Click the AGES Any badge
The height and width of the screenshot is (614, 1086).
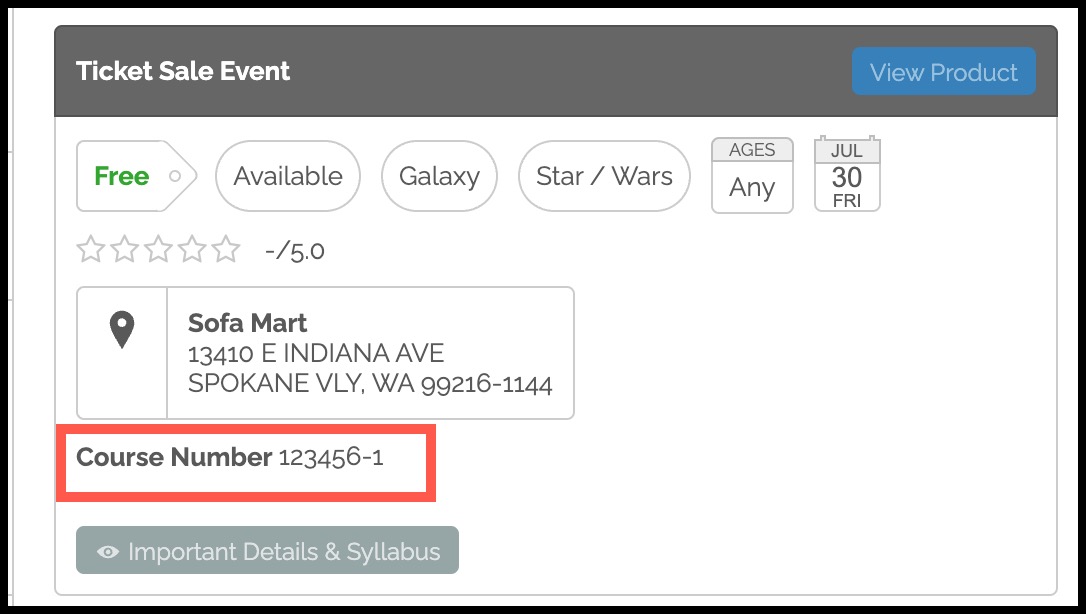[x=752, y=175]
